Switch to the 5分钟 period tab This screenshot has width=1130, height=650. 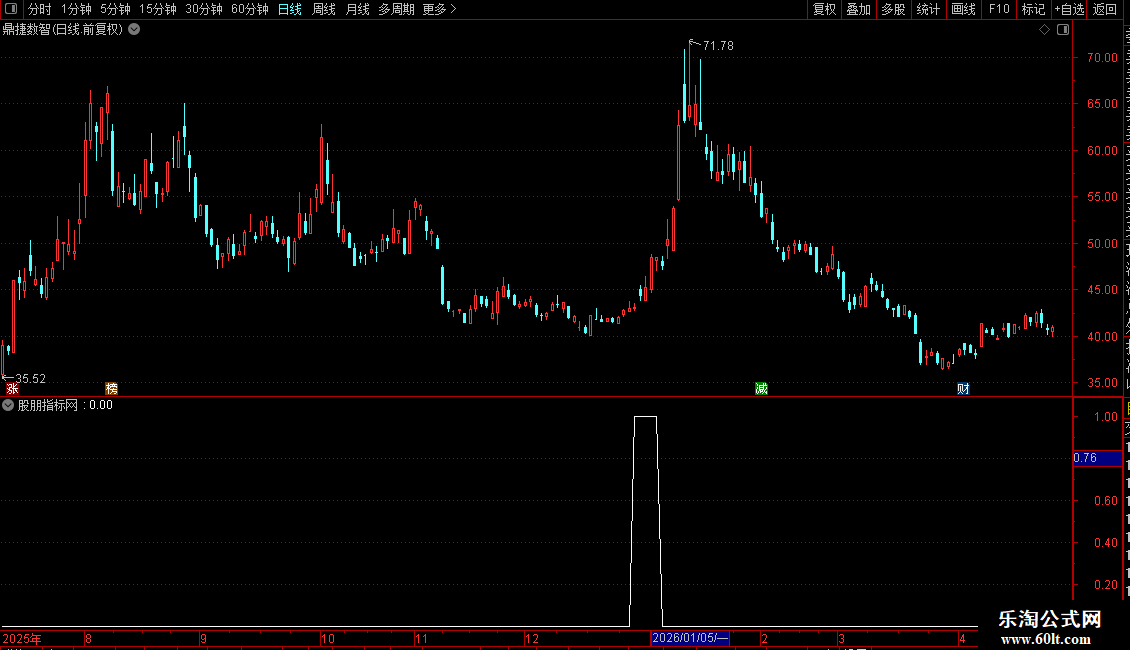pyautogui.click(x=115, y=9)
